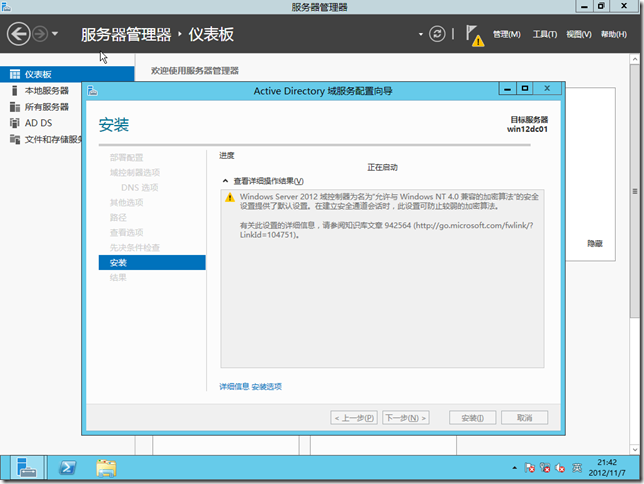Launch PowerShell from the taskbar
This screenshot has width=644, height=484.
tap(67, 468)
